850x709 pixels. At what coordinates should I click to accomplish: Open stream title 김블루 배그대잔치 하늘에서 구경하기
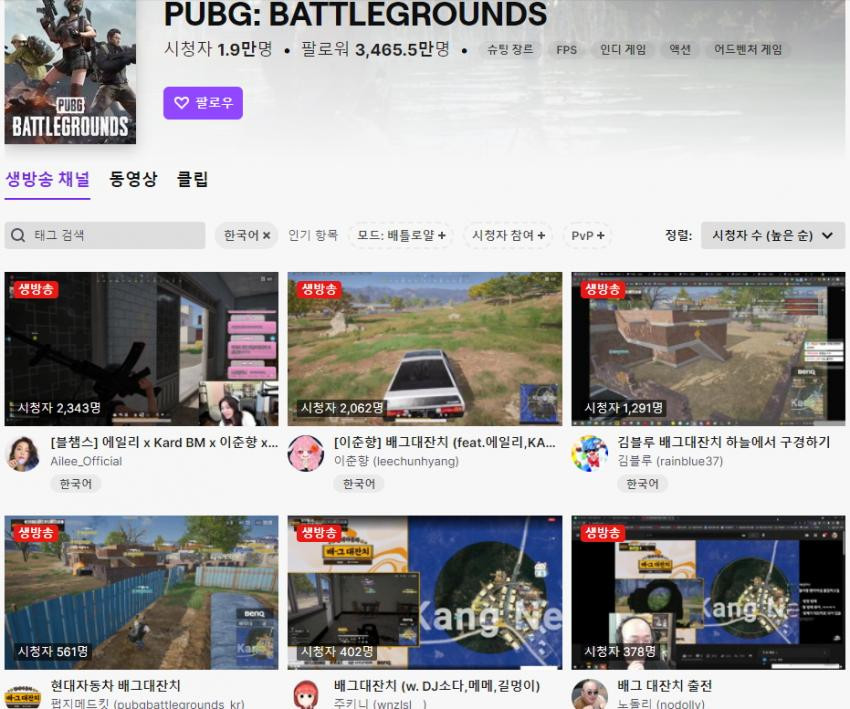(724, 442)
